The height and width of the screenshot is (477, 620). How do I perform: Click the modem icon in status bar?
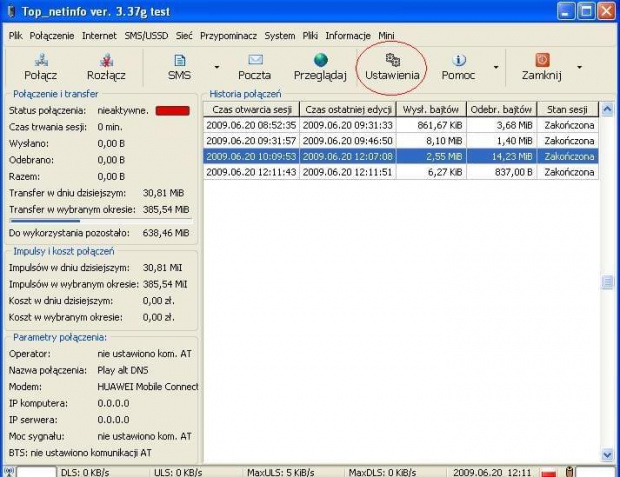pos(570,472)
